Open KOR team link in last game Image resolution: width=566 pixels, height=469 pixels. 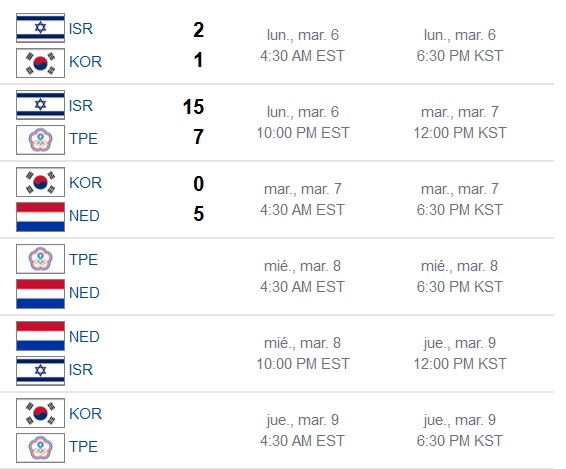[x=86, y=414]
